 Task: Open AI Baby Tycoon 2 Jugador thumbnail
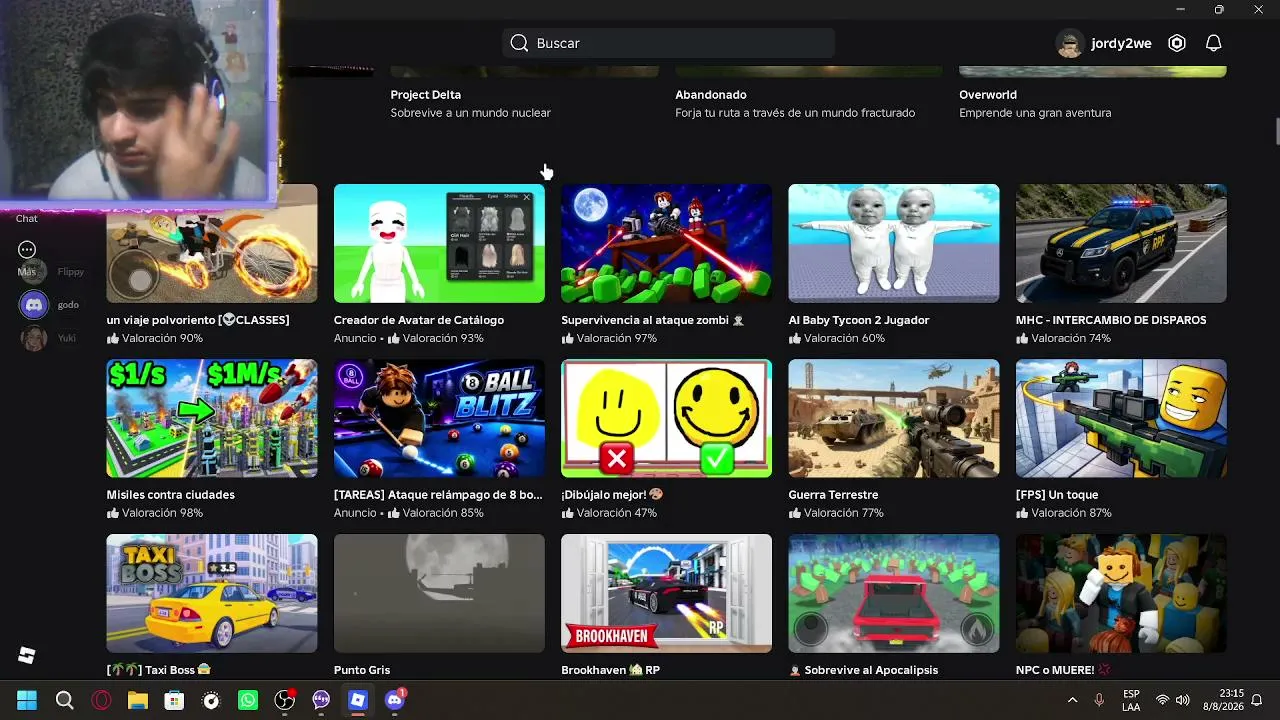pyautogui.click(x=894, y=243)
